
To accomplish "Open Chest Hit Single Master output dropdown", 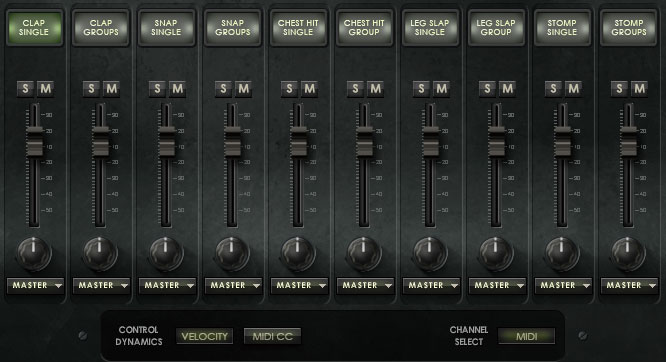I will pyautogui.click(x=299, y=286).
